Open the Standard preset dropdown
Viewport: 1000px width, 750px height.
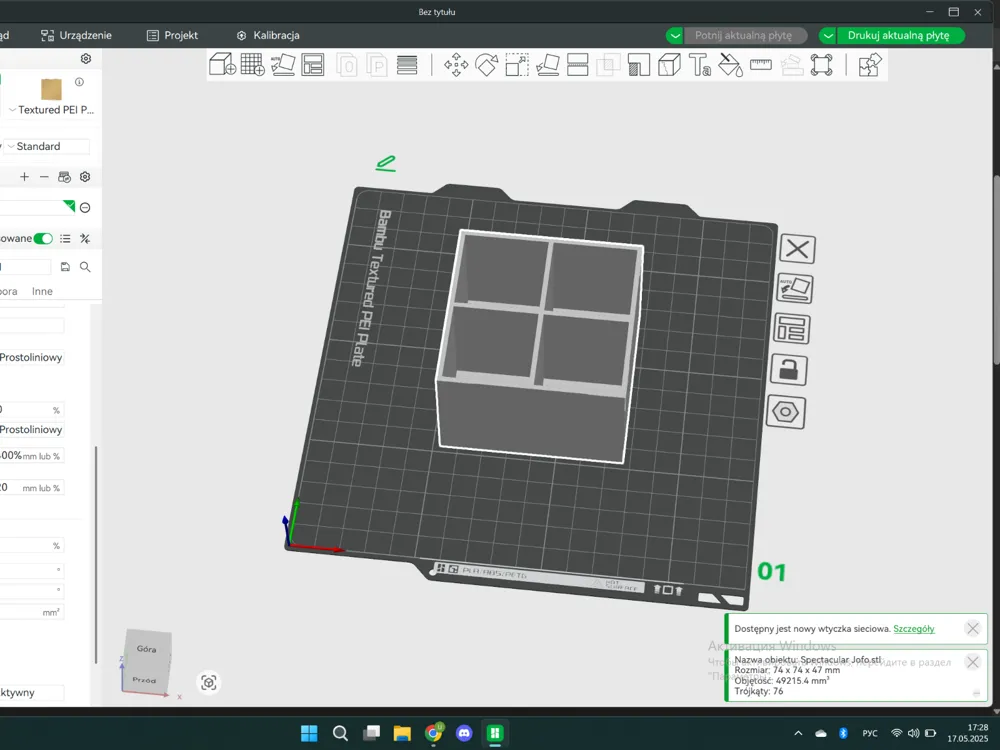(47, 146)
